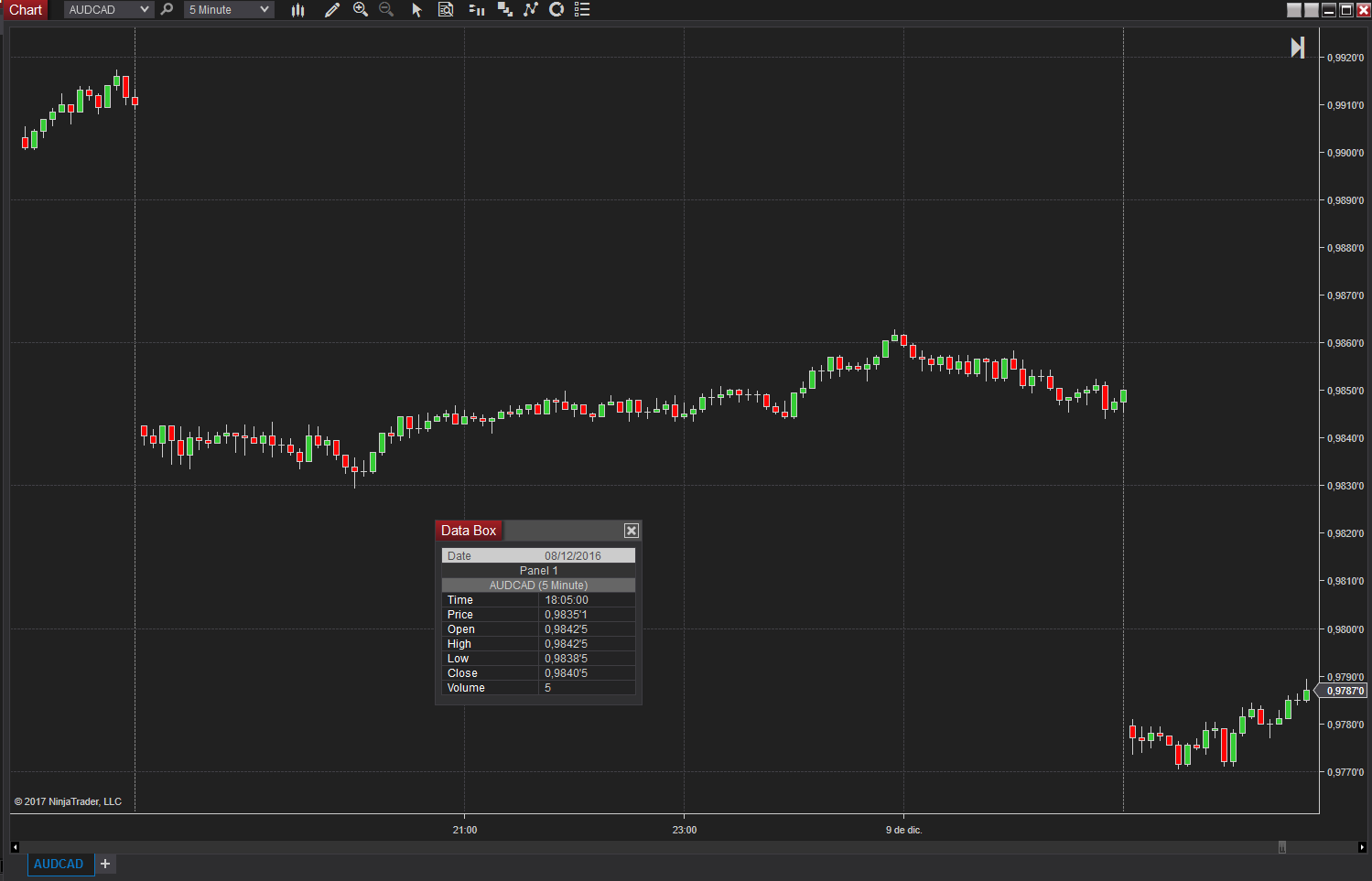This screenshot has width=1372, height=881.
Task: Click the Chart window title label
Action: point(26,10)
